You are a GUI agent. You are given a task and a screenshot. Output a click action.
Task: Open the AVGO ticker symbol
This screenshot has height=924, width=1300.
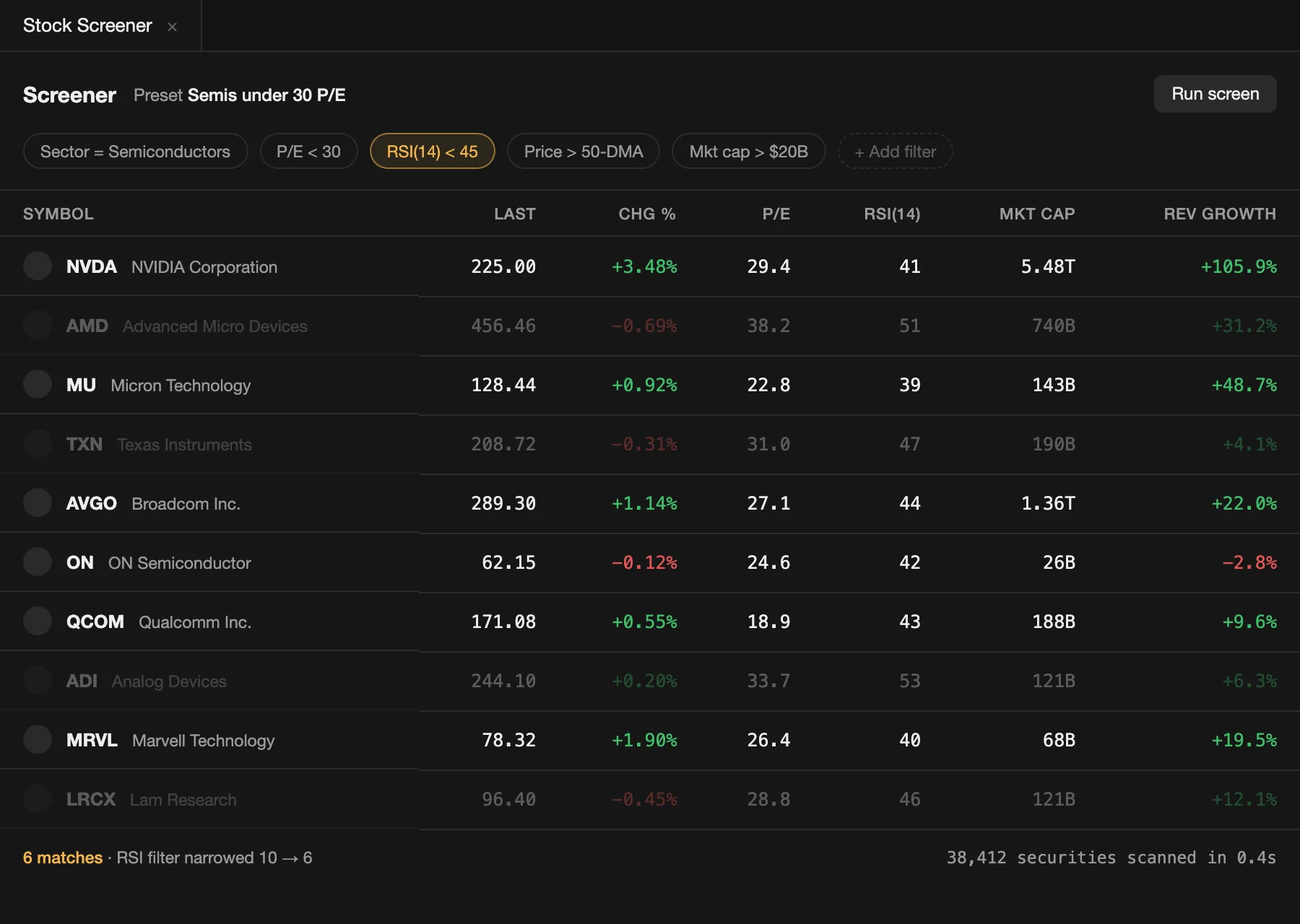(x=91, y=503)
